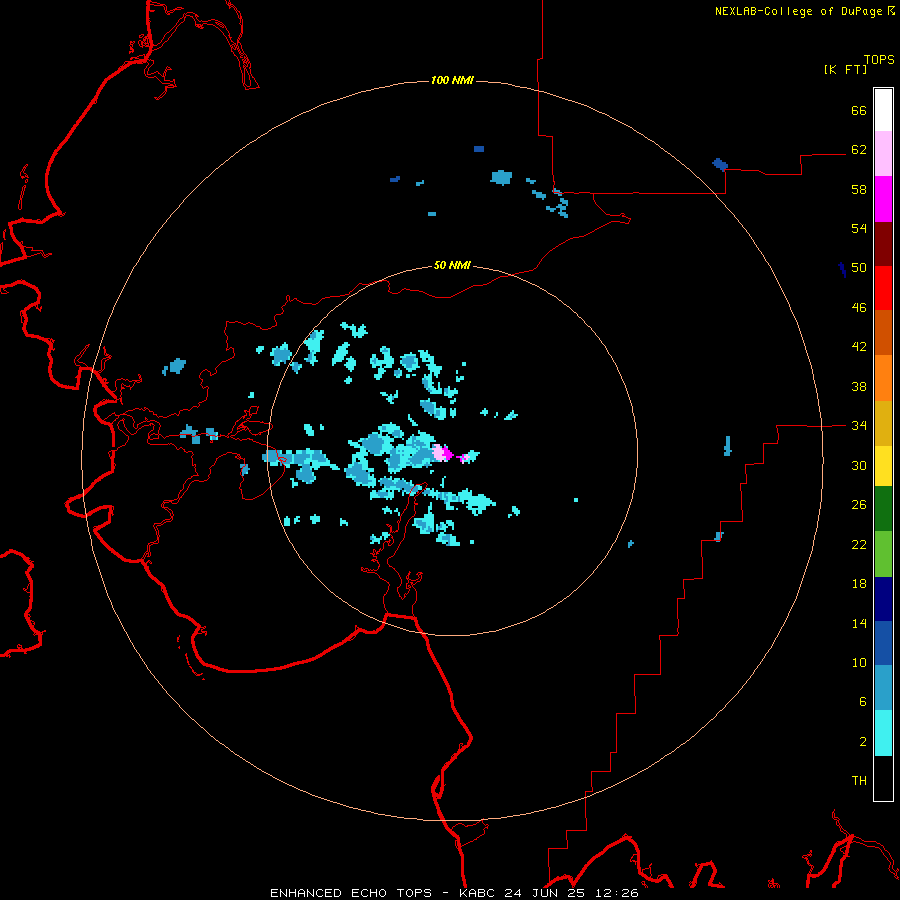Click the 10 scale label

(859, 662)
